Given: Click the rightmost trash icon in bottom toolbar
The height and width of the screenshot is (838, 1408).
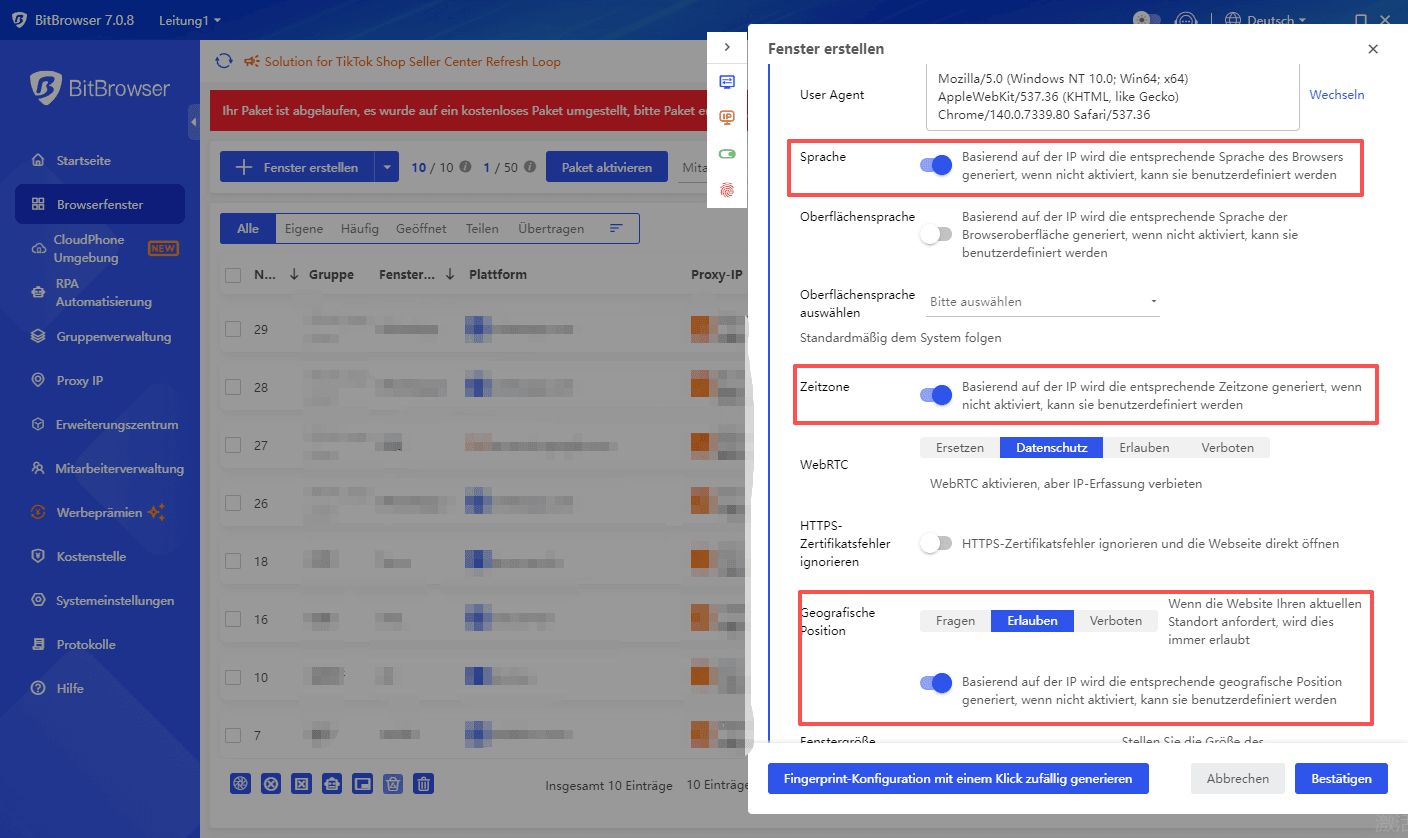Looking at the screenshot, I should coord(424,784).
